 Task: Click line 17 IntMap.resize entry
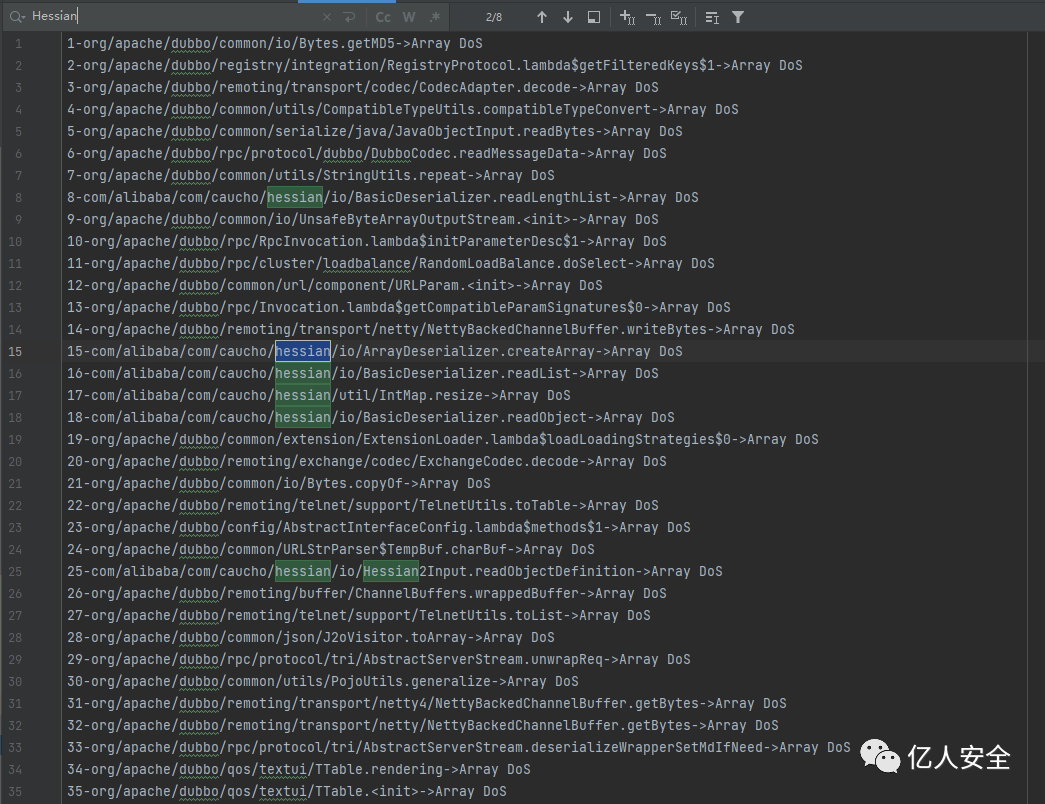[x=319, y=395]
